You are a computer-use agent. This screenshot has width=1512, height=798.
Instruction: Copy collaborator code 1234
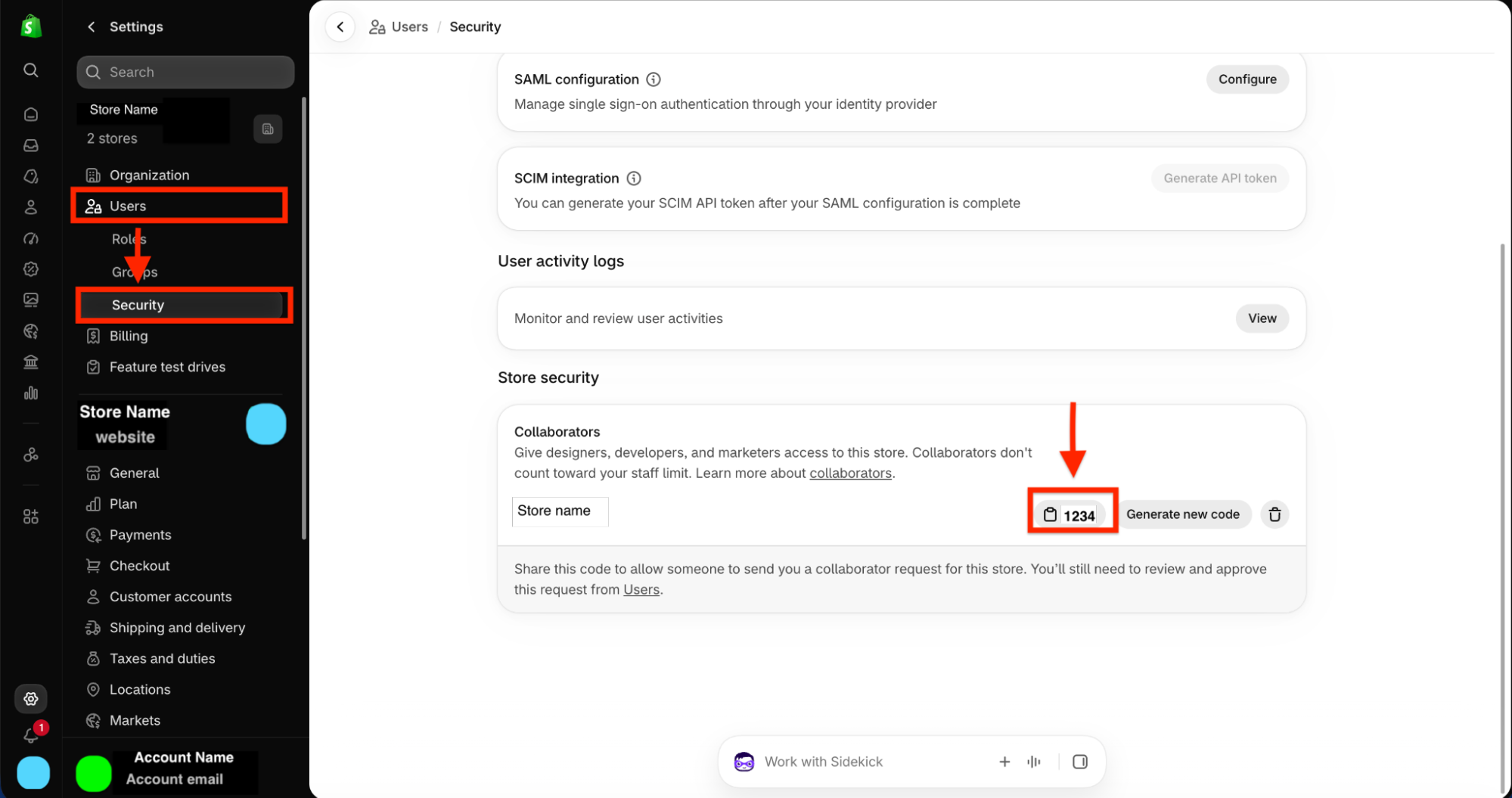coord(1071,515)
